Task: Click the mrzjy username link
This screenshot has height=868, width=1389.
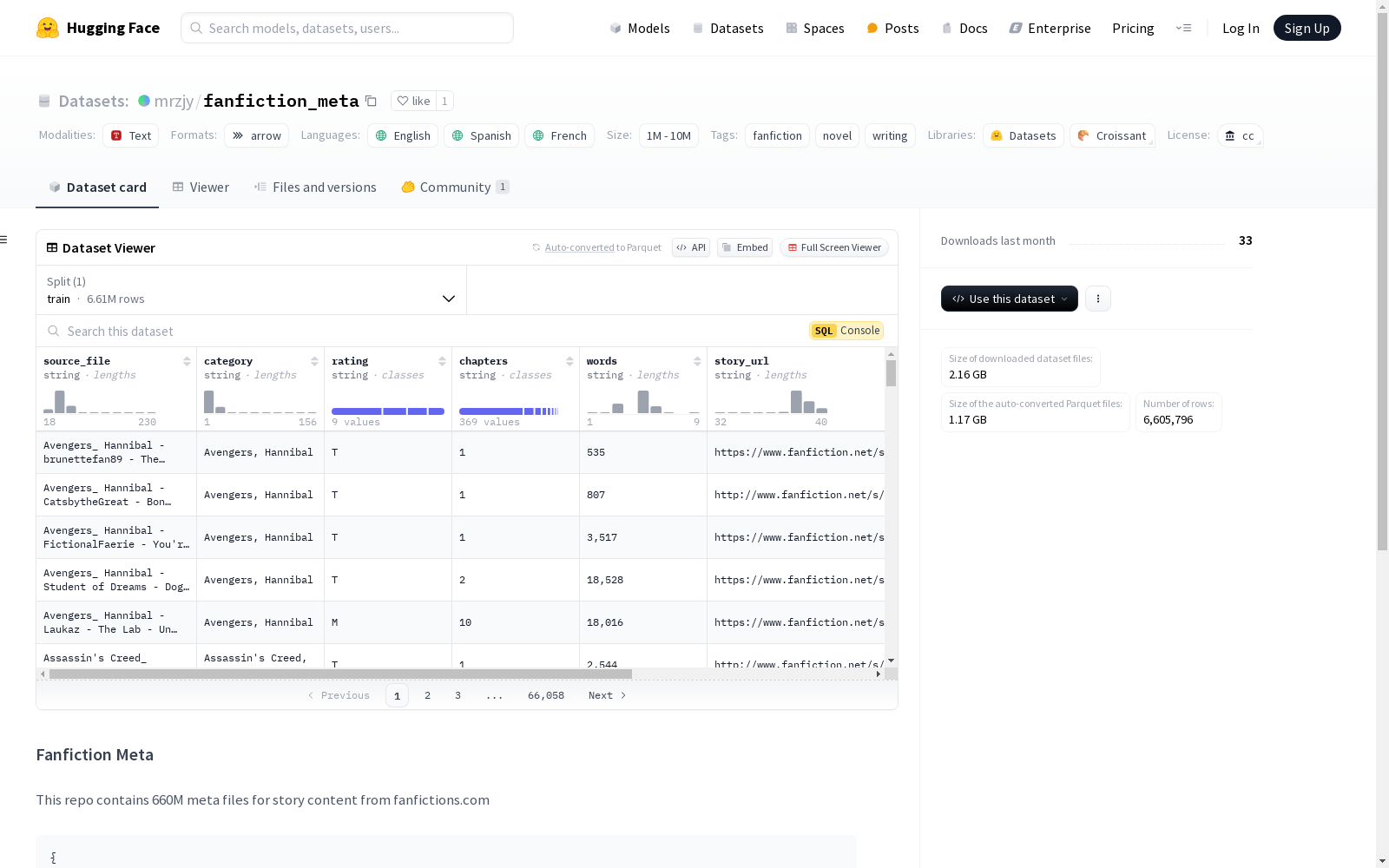Action: [x=174, y=101]
